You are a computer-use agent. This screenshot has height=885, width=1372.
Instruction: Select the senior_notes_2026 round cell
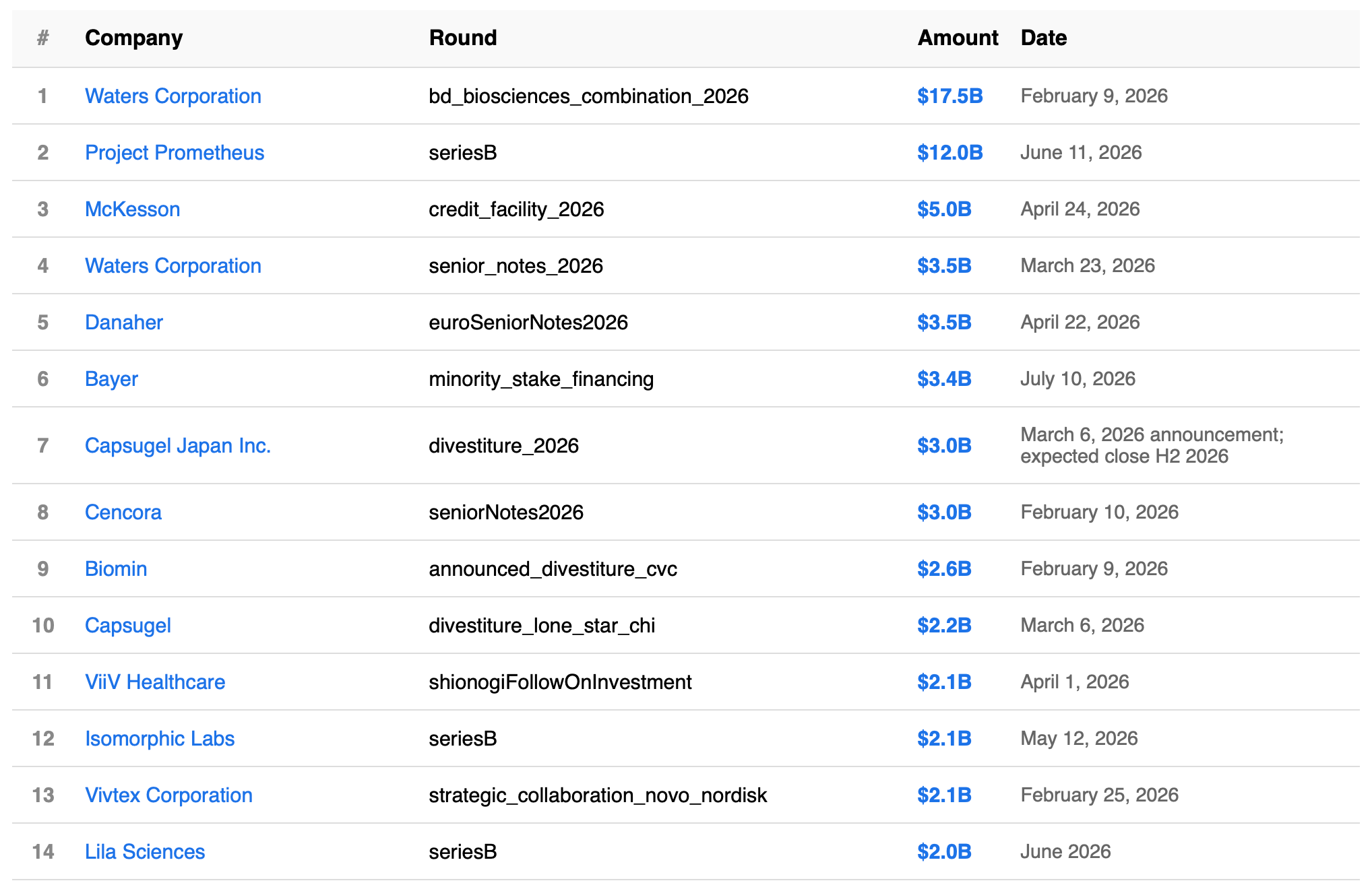coord(516,266)
